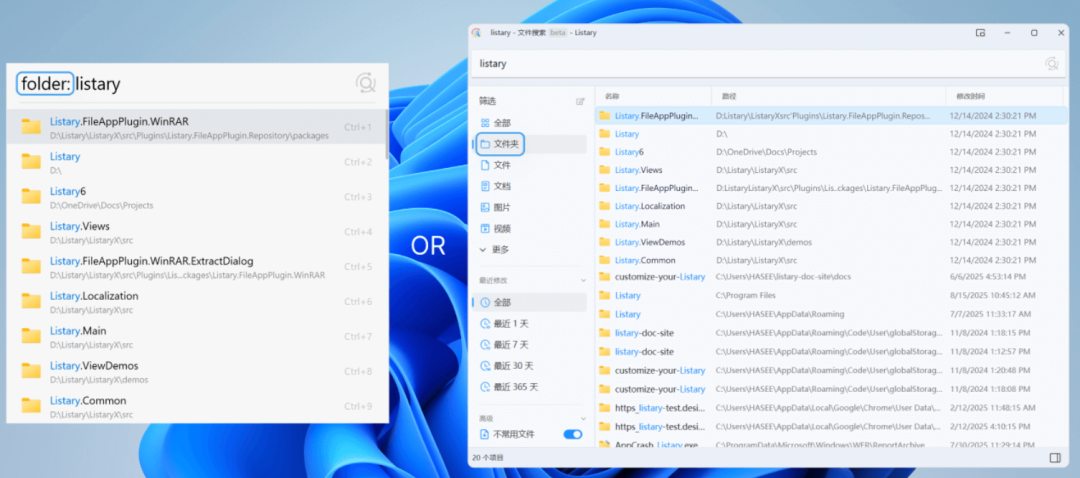The height and width of the screenshot is (478, 1080).
Task: Sort by the 名称 column header
Action: click(653, 96)
